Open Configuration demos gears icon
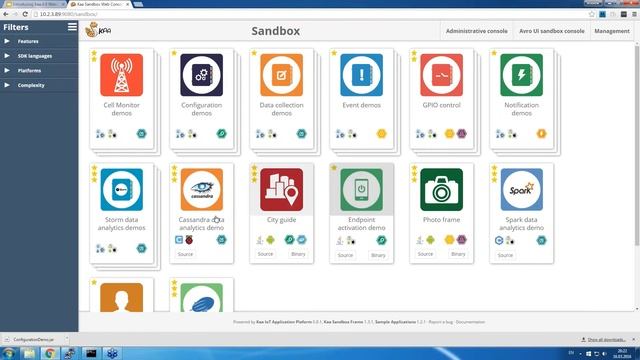The height and width of the screenshot is (360, 640). click(202, 75)
